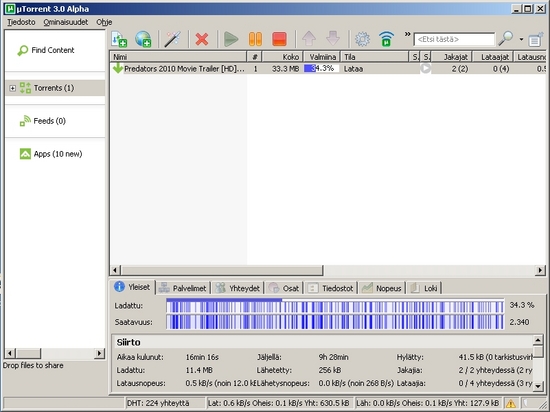Click the green download arrow status icon
Viewport: 550px width, 412px height.
118,68
